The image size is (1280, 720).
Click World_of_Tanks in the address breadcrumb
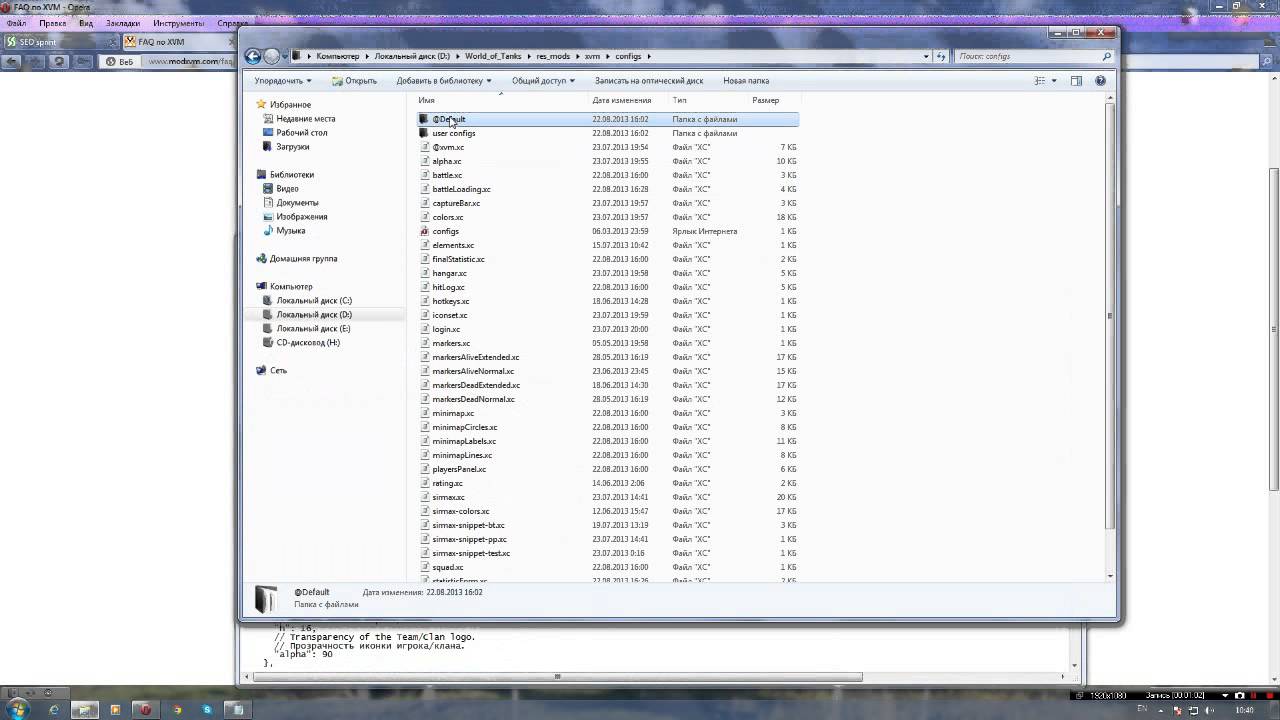click(x=493, y=56)
